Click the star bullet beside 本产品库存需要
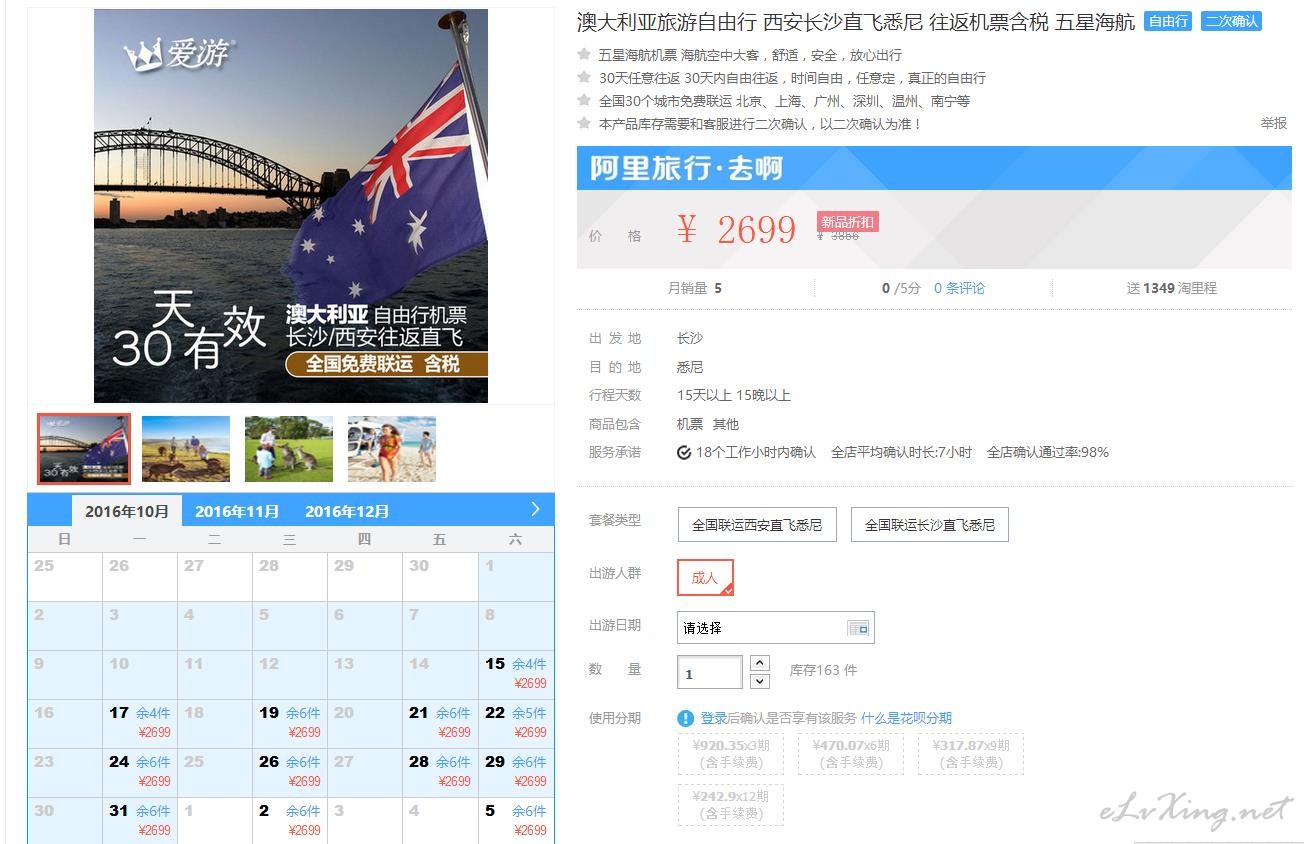 click(584, 123)
